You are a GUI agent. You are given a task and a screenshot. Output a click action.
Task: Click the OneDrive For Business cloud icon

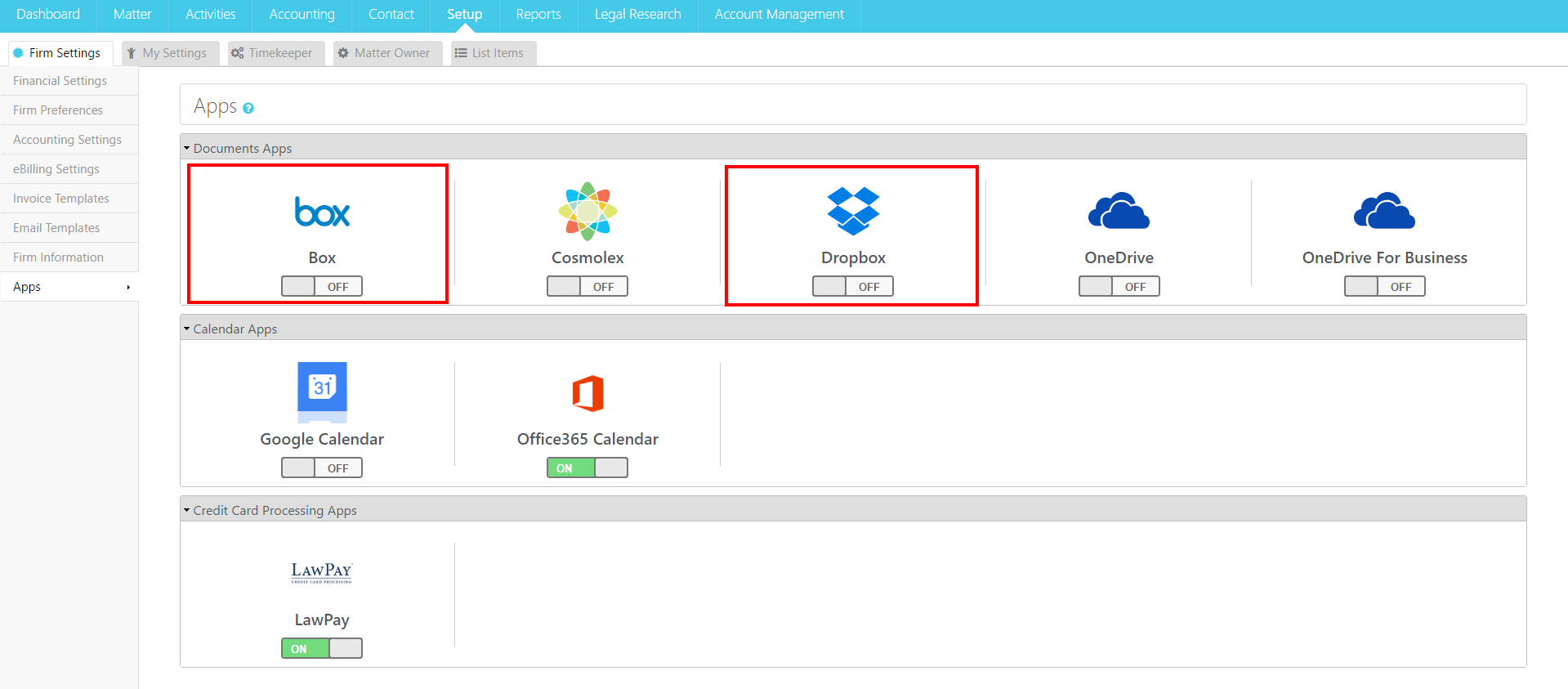[1384, 211]
